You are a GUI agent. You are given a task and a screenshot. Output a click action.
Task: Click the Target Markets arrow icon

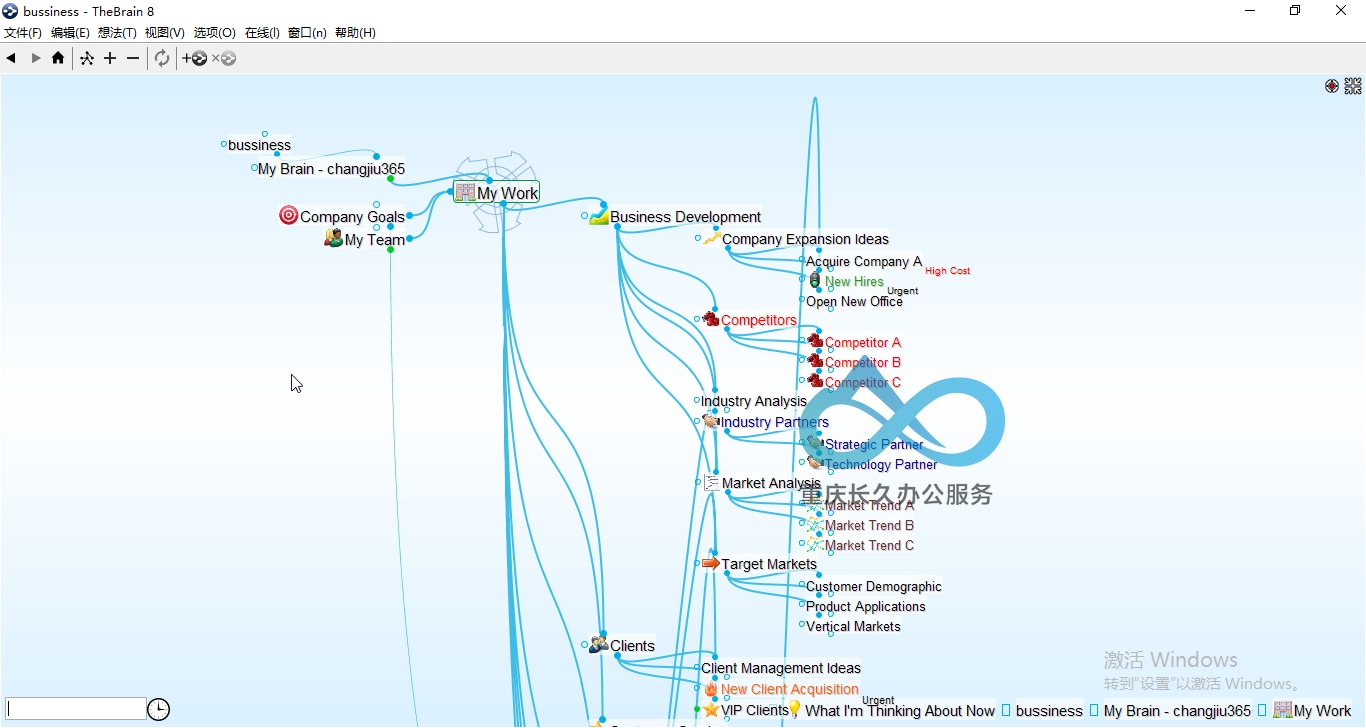(711, 563)
